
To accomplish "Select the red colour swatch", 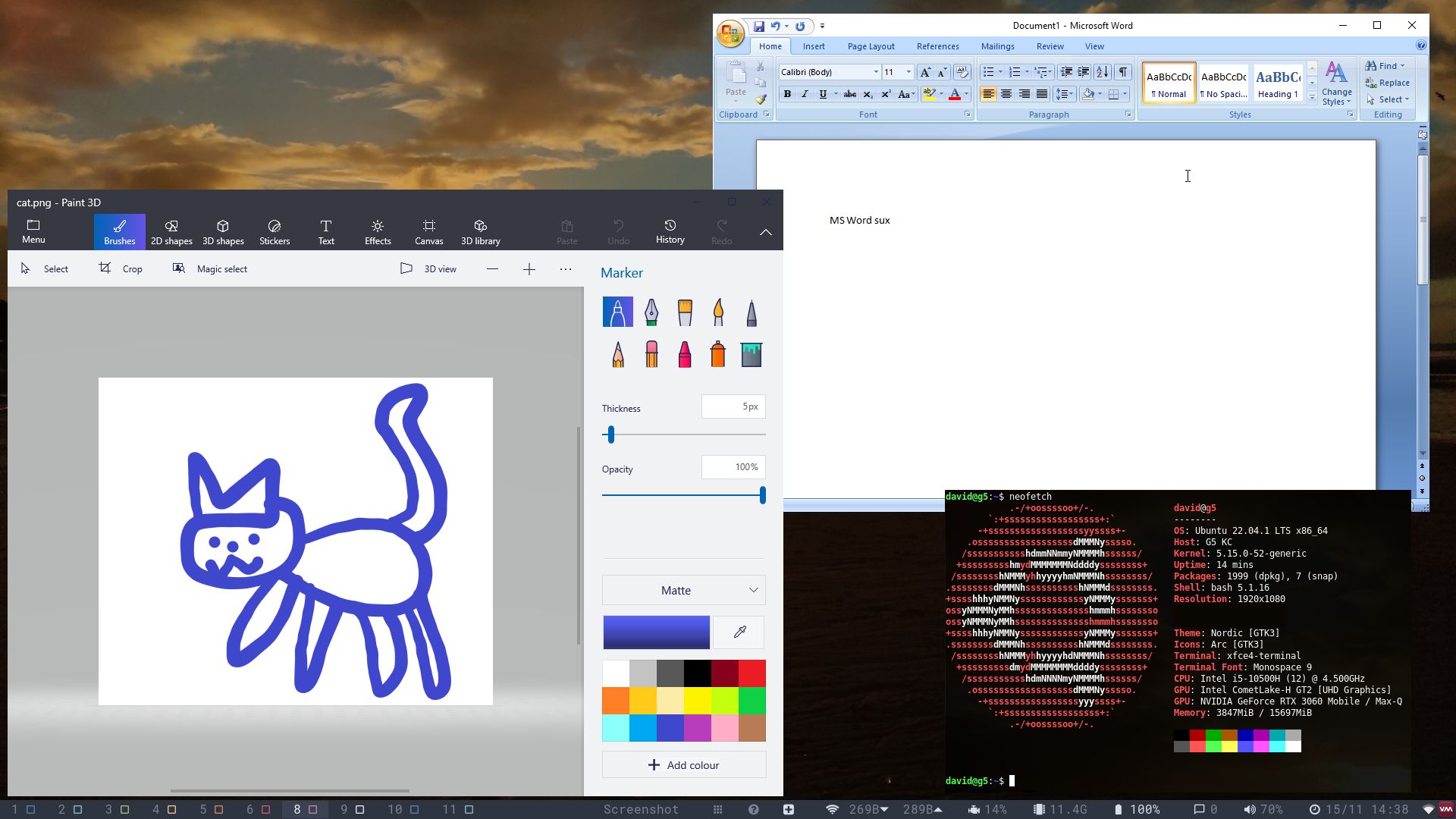I will point(752,673).
